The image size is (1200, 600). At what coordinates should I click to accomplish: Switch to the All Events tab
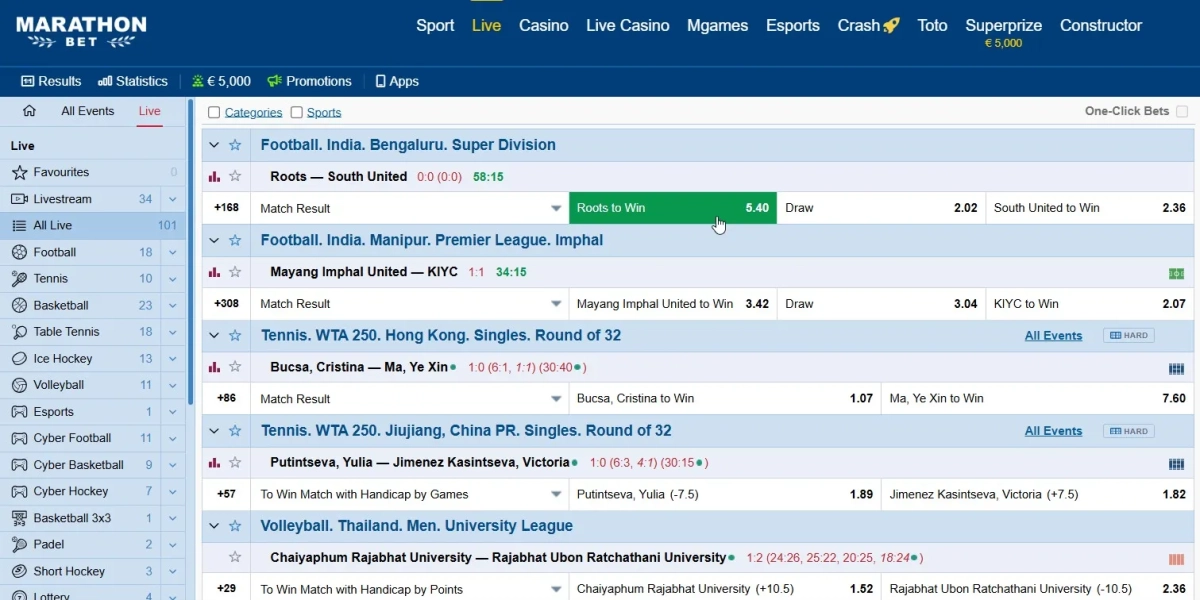pos(88,111)
